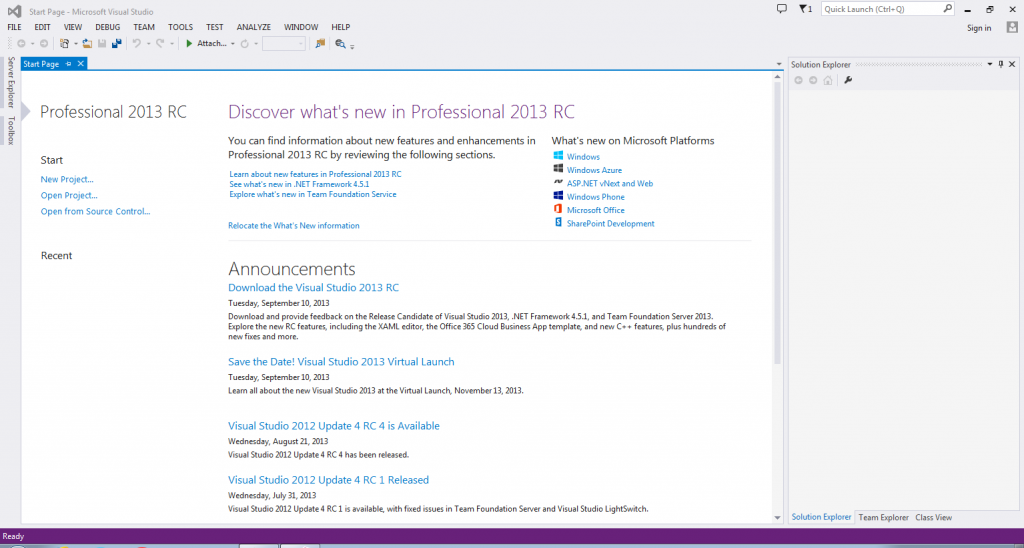Open Download the Visual Studio 2013 RC announcement
The height and width of the screenshot is (548, 1024).
[x=313, y=287]
